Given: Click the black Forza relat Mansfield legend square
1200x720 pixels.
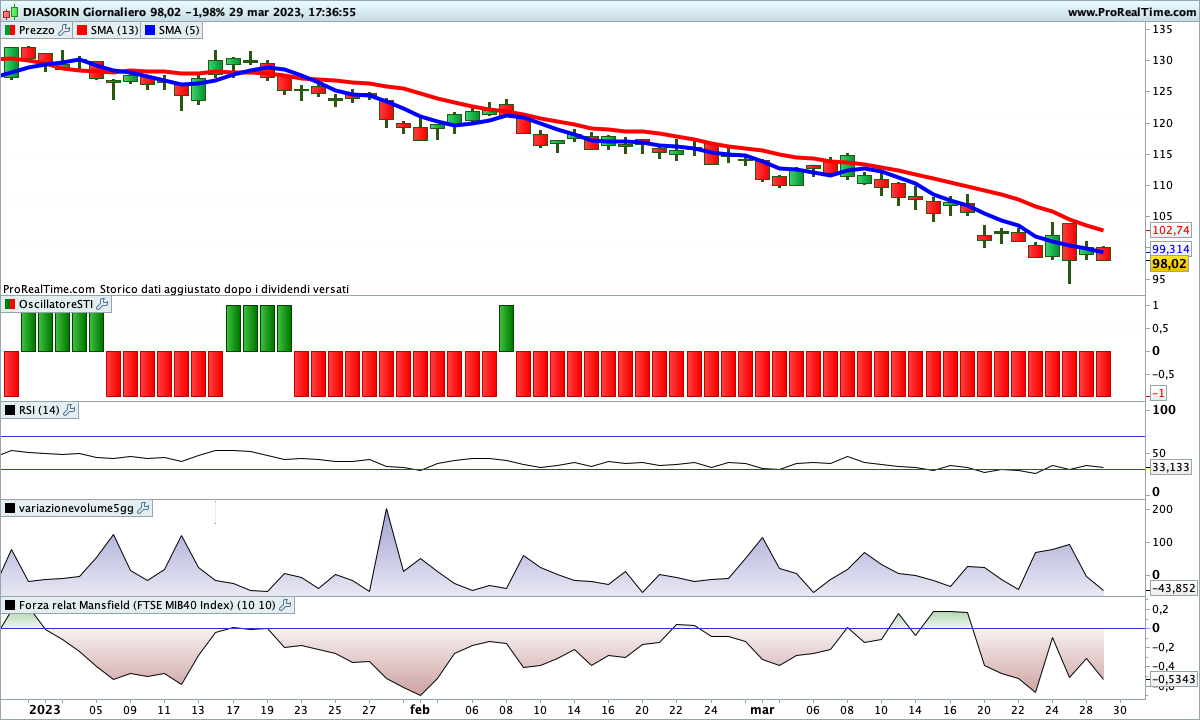Looking at the screenshot, I should [10, 605].
